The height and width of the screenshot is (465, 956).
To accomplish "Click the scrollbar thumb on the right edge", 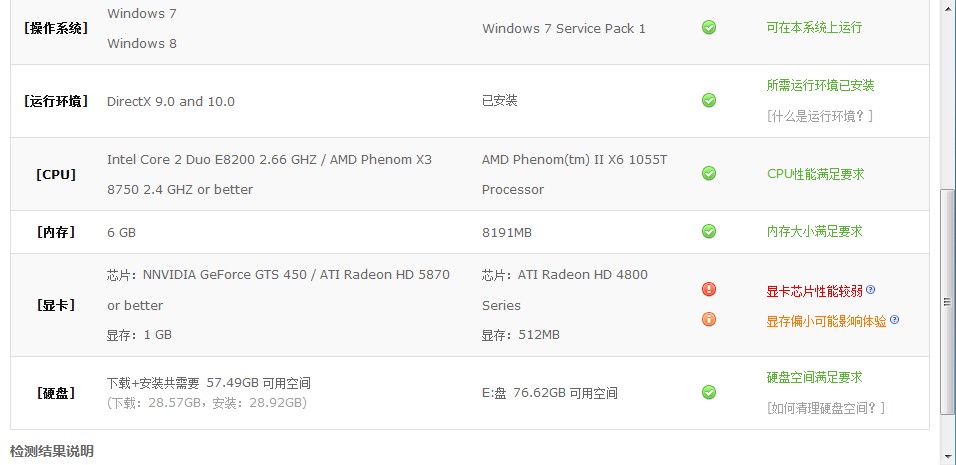I will [947, 302].
